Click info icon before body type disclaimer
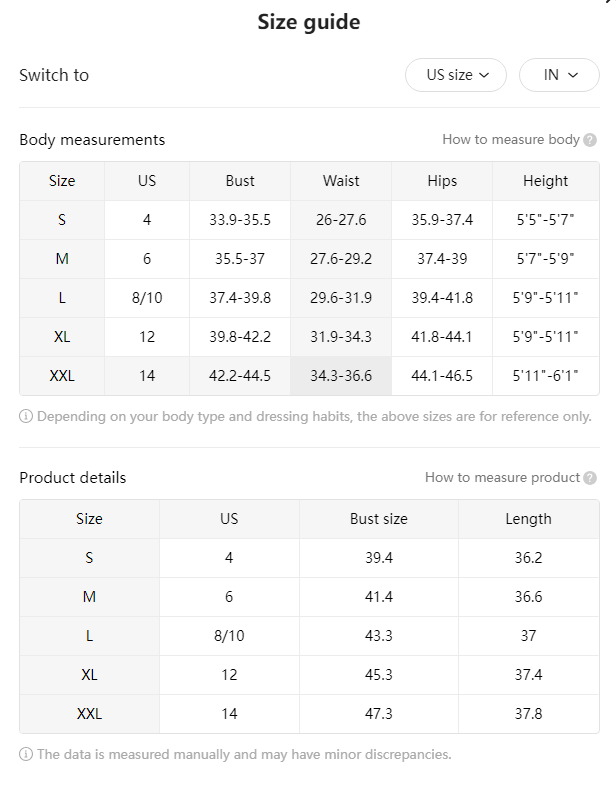Image resolution: width=616 pixels, height=790 pixels. (26, 416)
